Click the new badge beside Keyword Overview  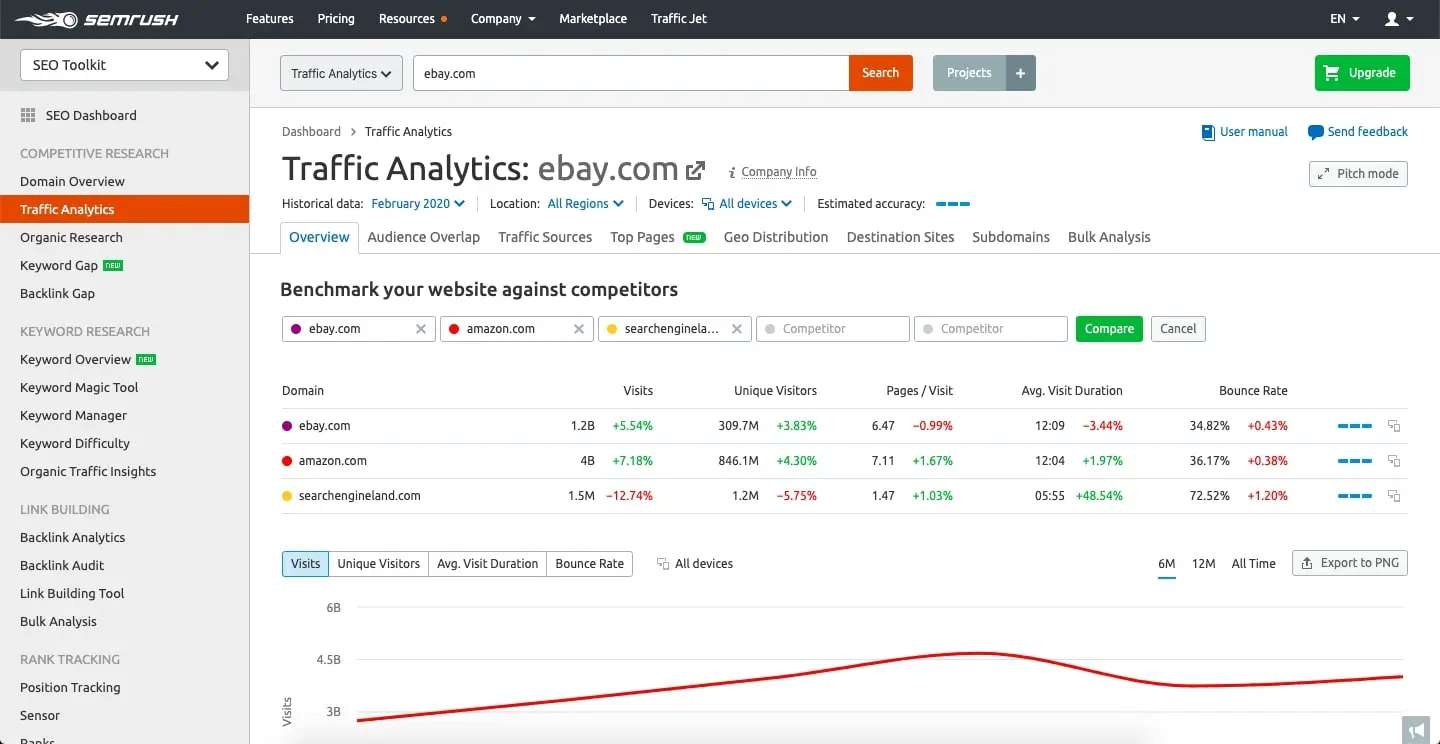pos(146,360)
